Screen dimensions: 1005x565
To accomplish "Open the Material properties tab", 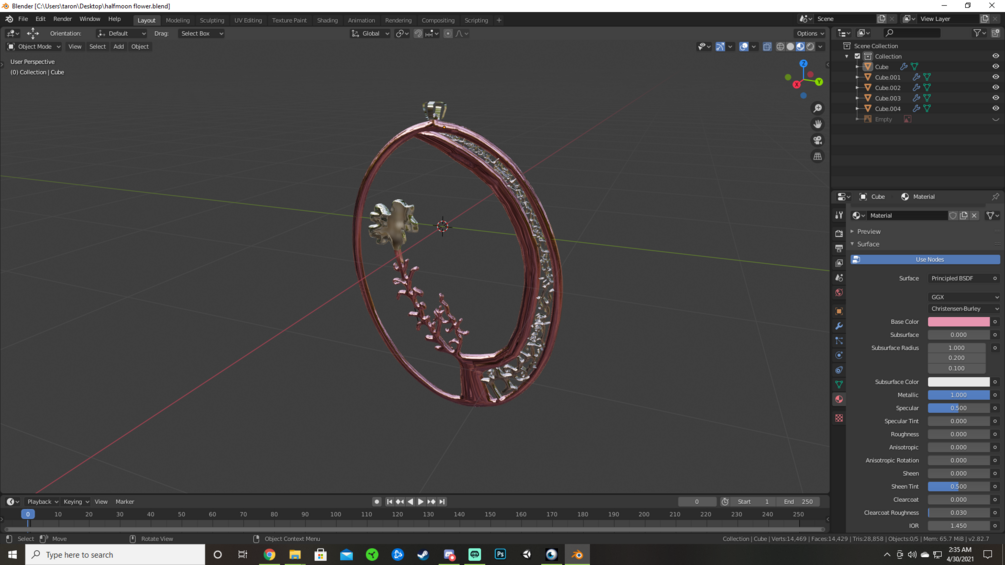I will tap(839, 399).
